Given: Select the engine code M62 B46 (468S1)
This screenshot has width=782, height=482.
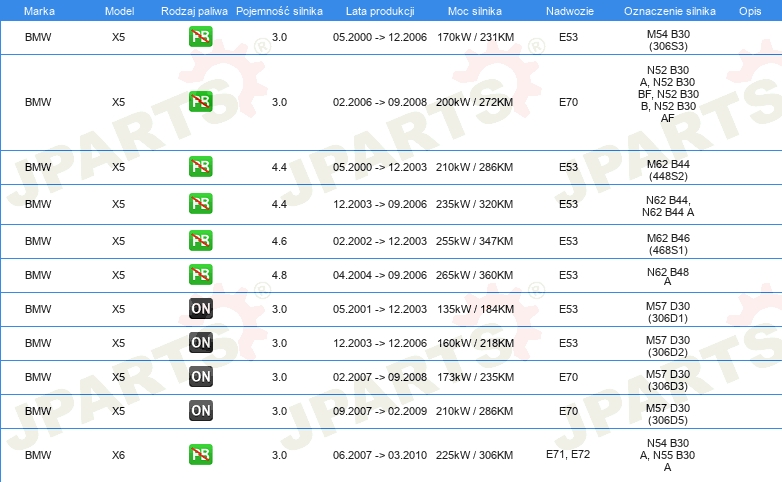Looking at the screenshot, I should [668, 244].
